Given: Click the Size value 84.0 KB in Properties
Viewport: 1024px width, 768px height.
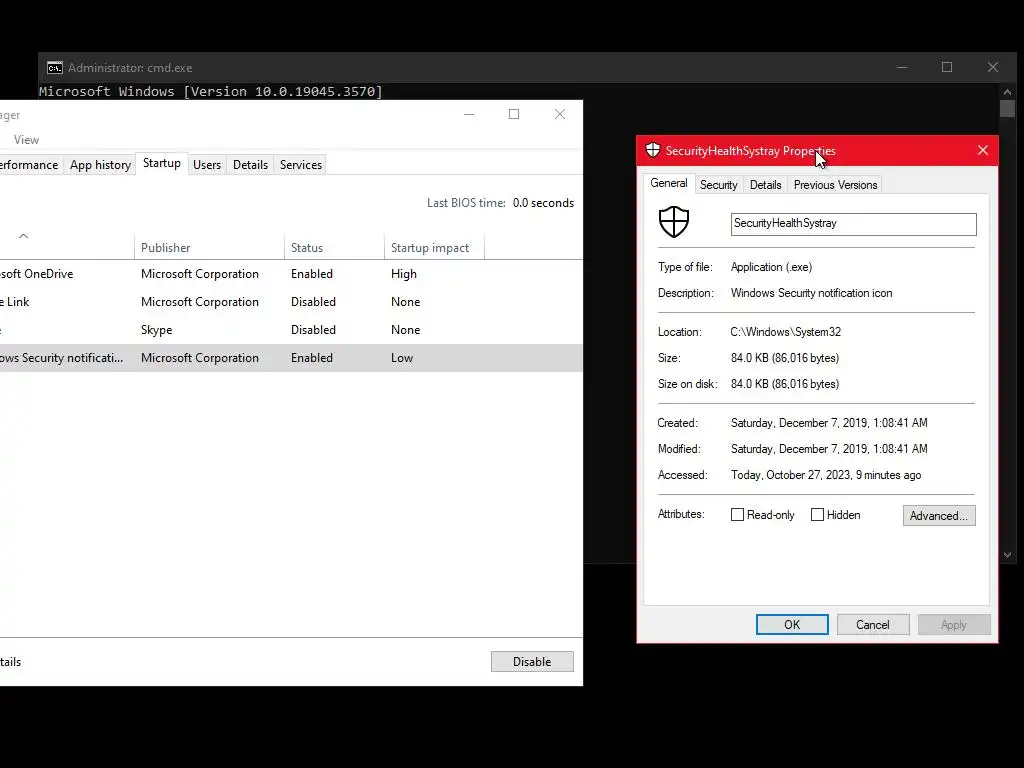Looking at the screenshot, I should point(785,358).
